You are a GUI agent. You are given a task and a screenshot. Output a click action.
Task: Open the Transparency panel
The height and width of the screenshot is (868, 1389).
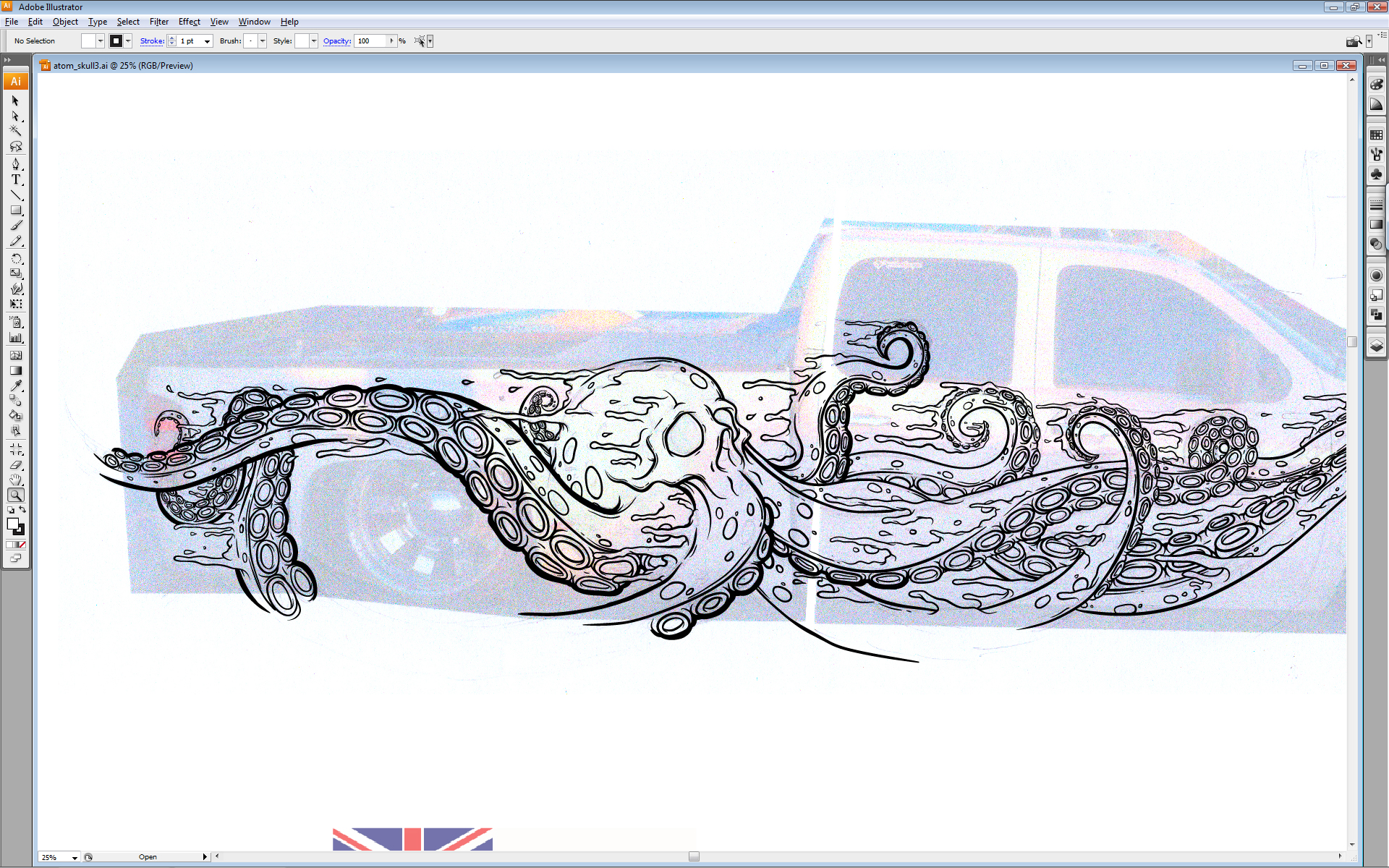(1376, 244)
